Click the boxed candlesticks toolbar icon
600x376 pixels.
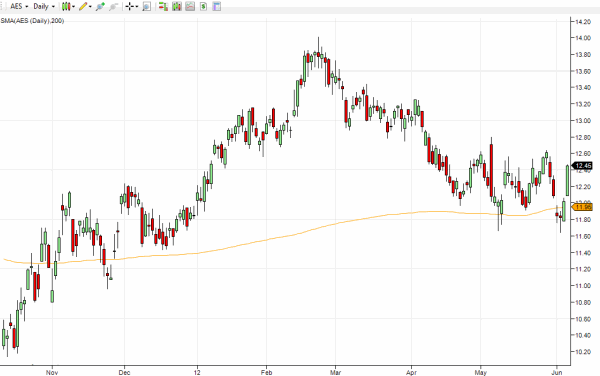click(176, 7)
